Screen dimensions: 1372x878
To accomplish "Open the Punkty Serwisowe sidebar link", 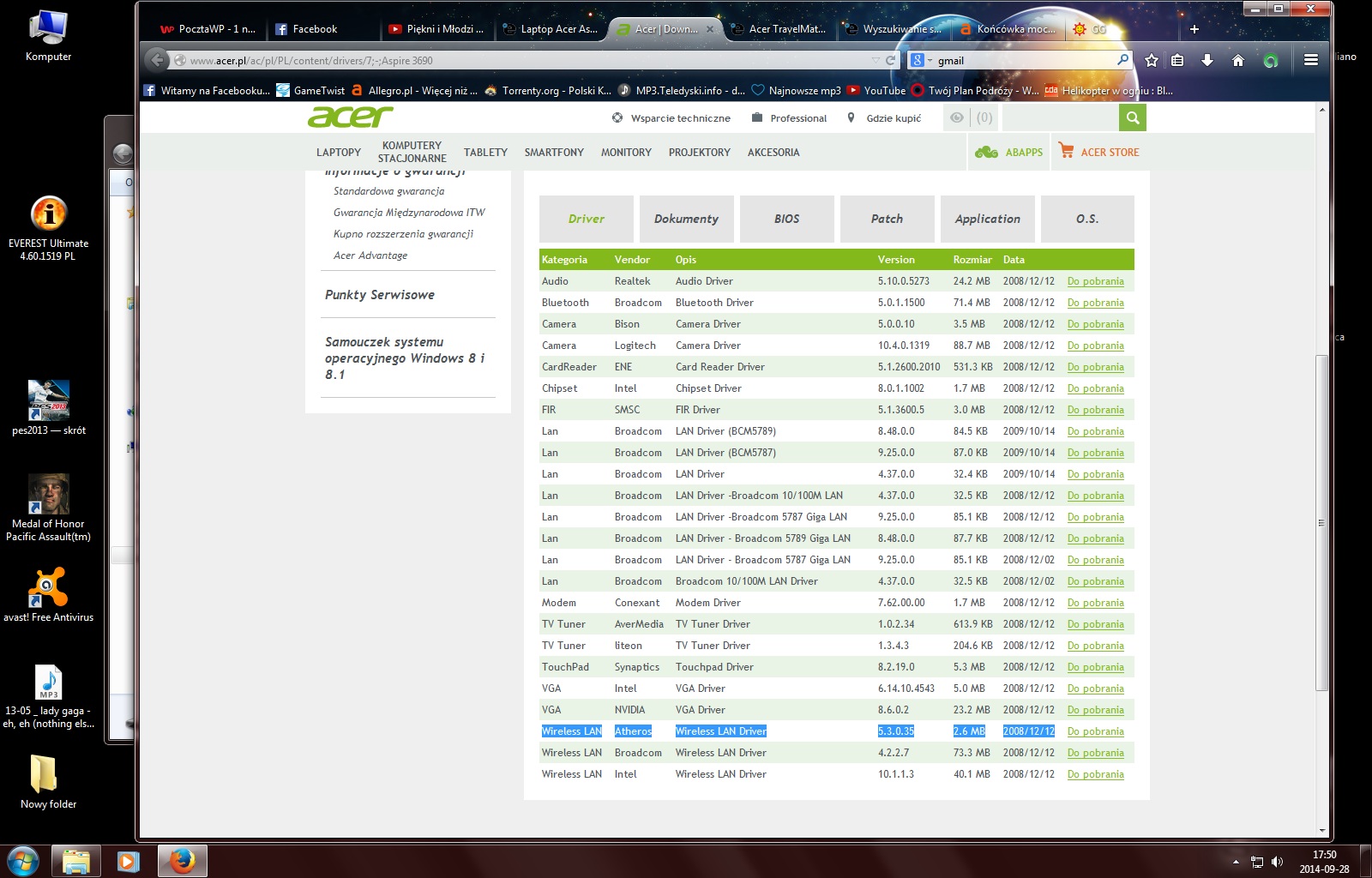I will pos(380,295).
